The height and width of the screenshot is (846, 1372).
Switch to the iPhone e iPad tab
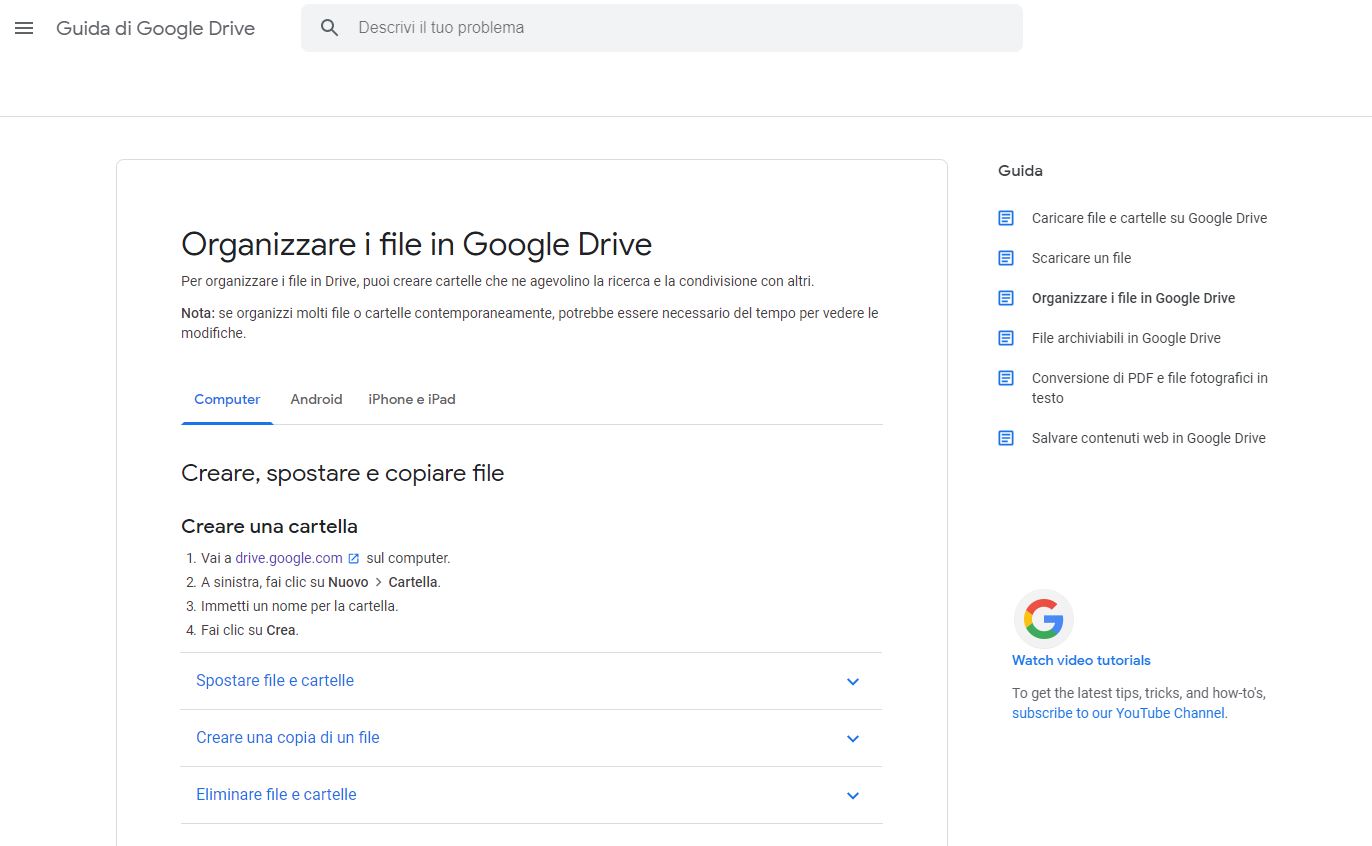pos(412,400)
